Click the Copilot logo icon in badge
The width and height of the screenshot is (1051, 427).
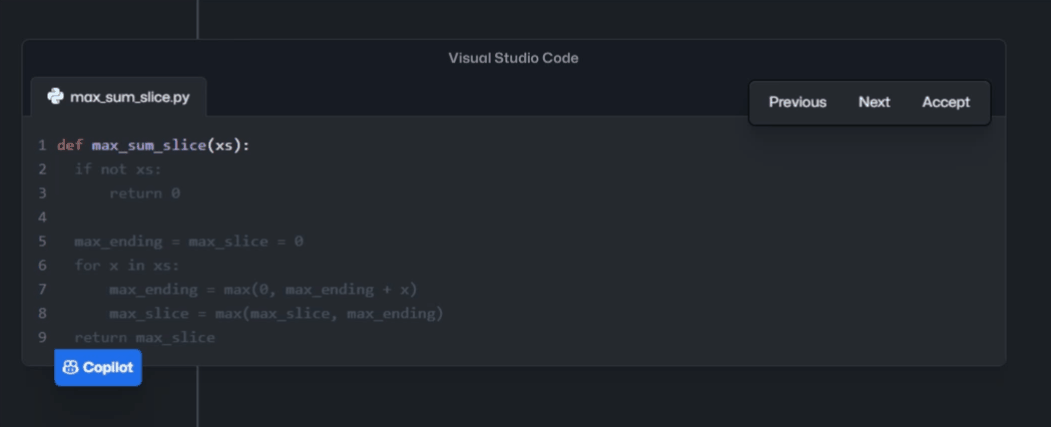click(x=70, y=367)
